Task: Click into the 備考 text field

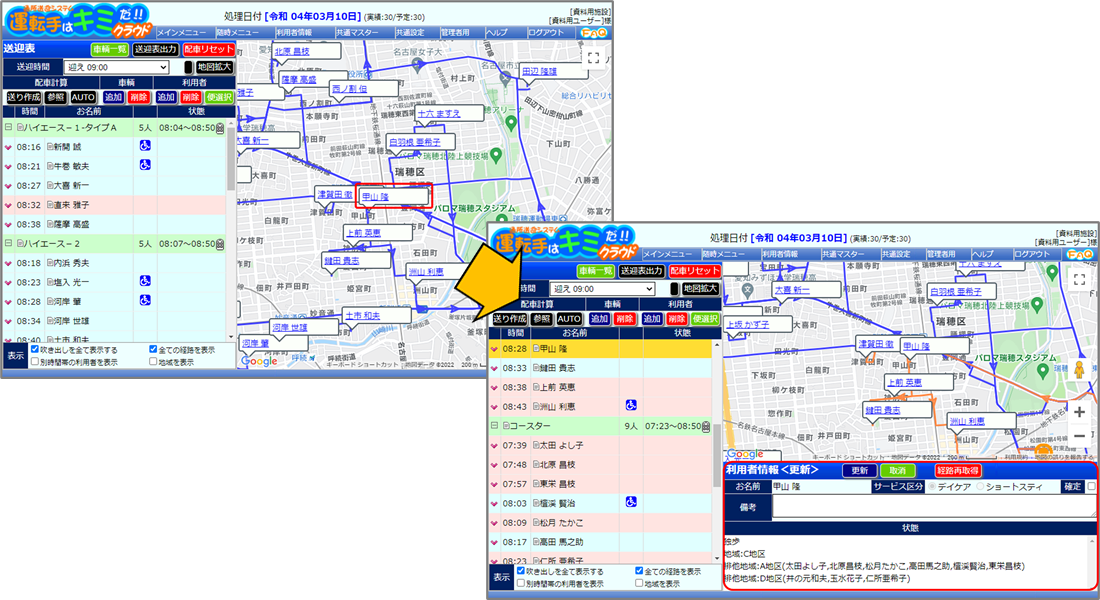Action: [x=934, y=507]
